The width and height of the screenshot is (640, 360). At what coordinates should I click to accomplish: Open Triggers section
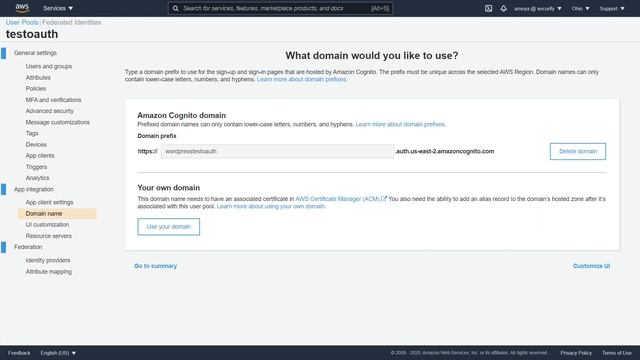(36, 167)
